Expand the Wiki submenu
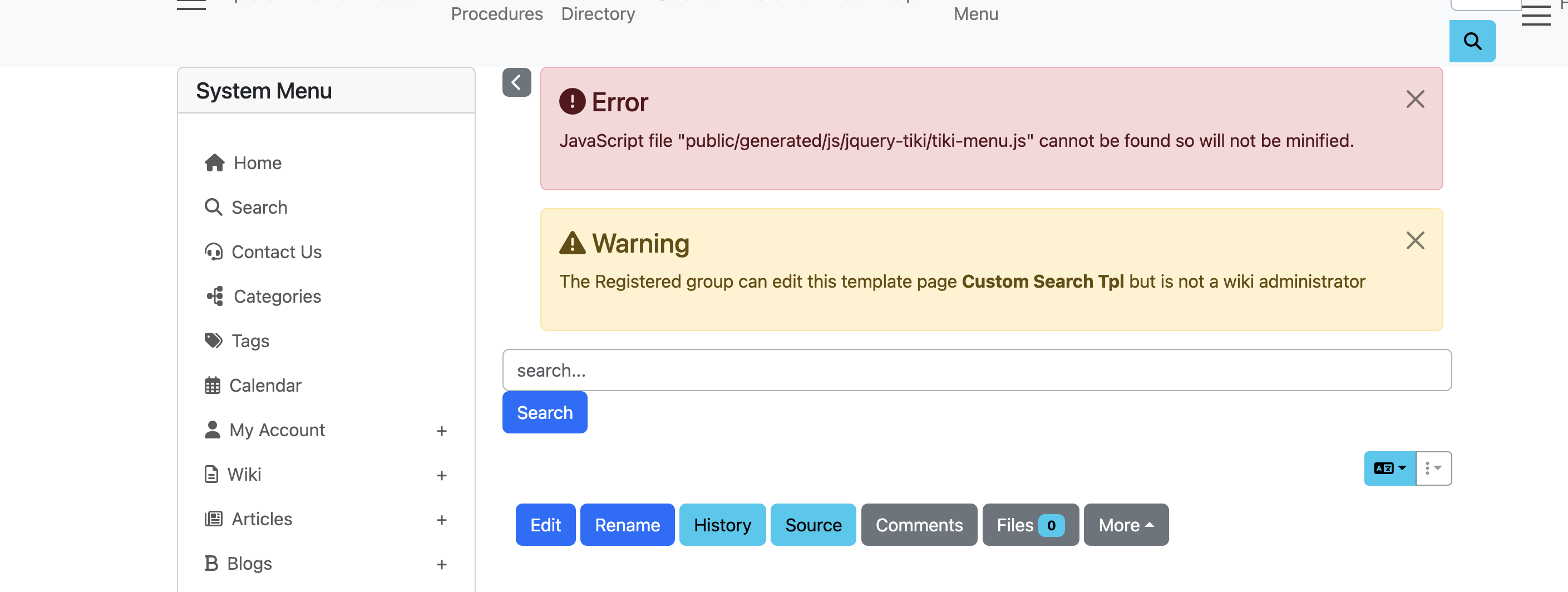1568x592 pixels. coord(441,475)
